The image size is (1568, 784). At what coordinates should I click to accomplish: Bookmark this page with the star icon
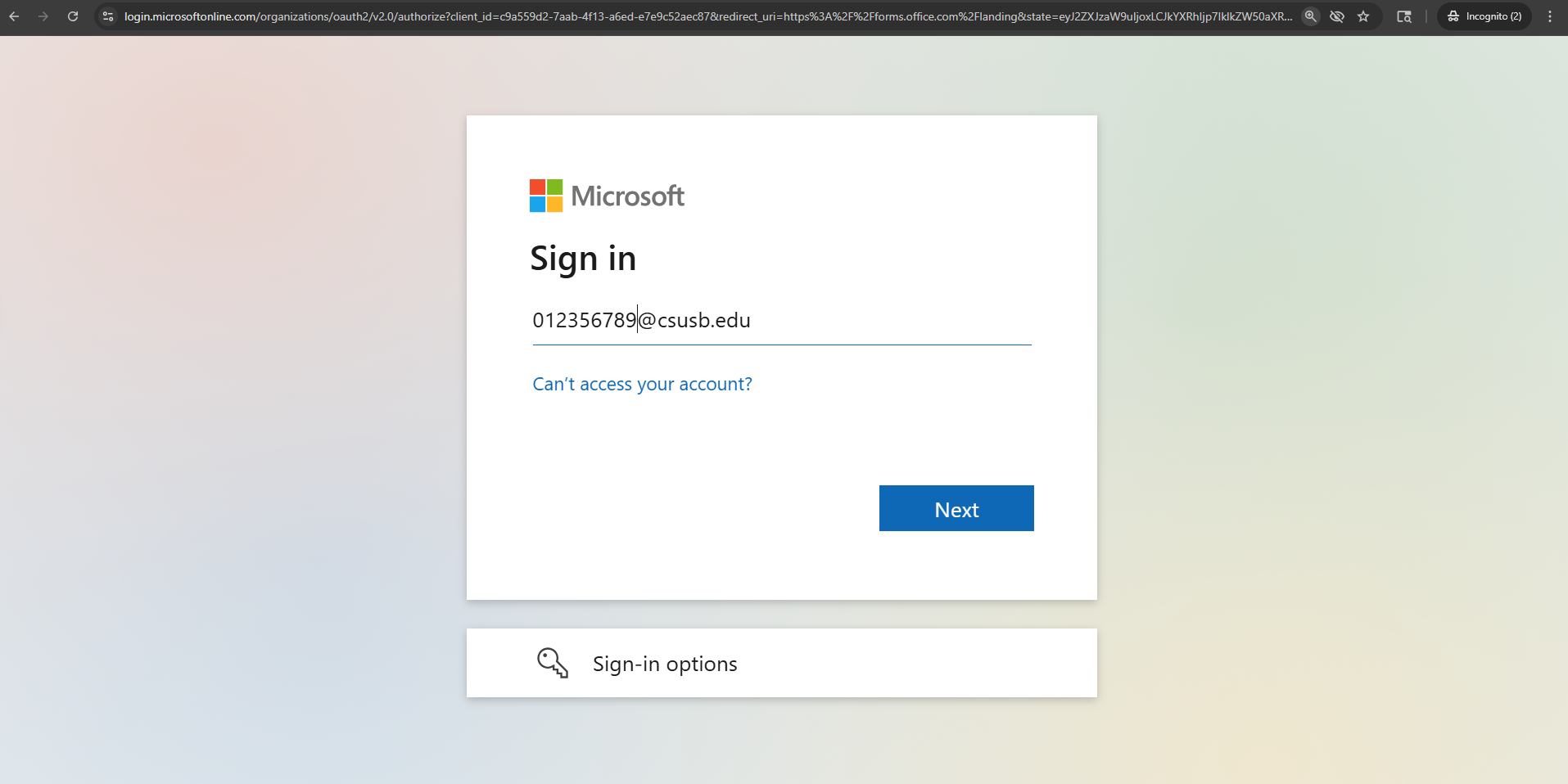[x=1363, y=16]
